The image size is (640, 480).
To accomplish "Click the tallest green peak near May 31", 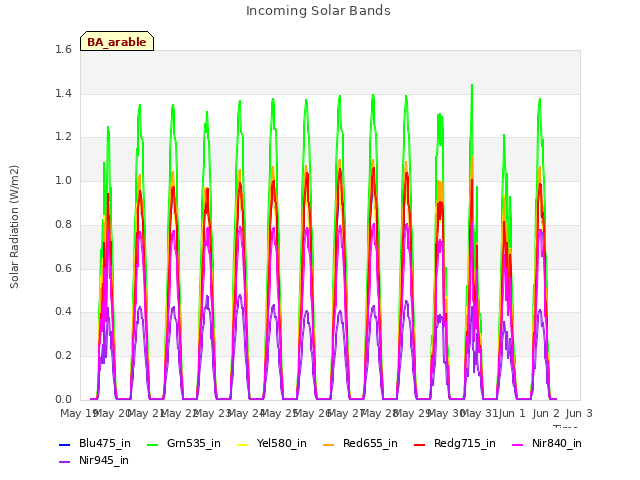I will (472, 85).
